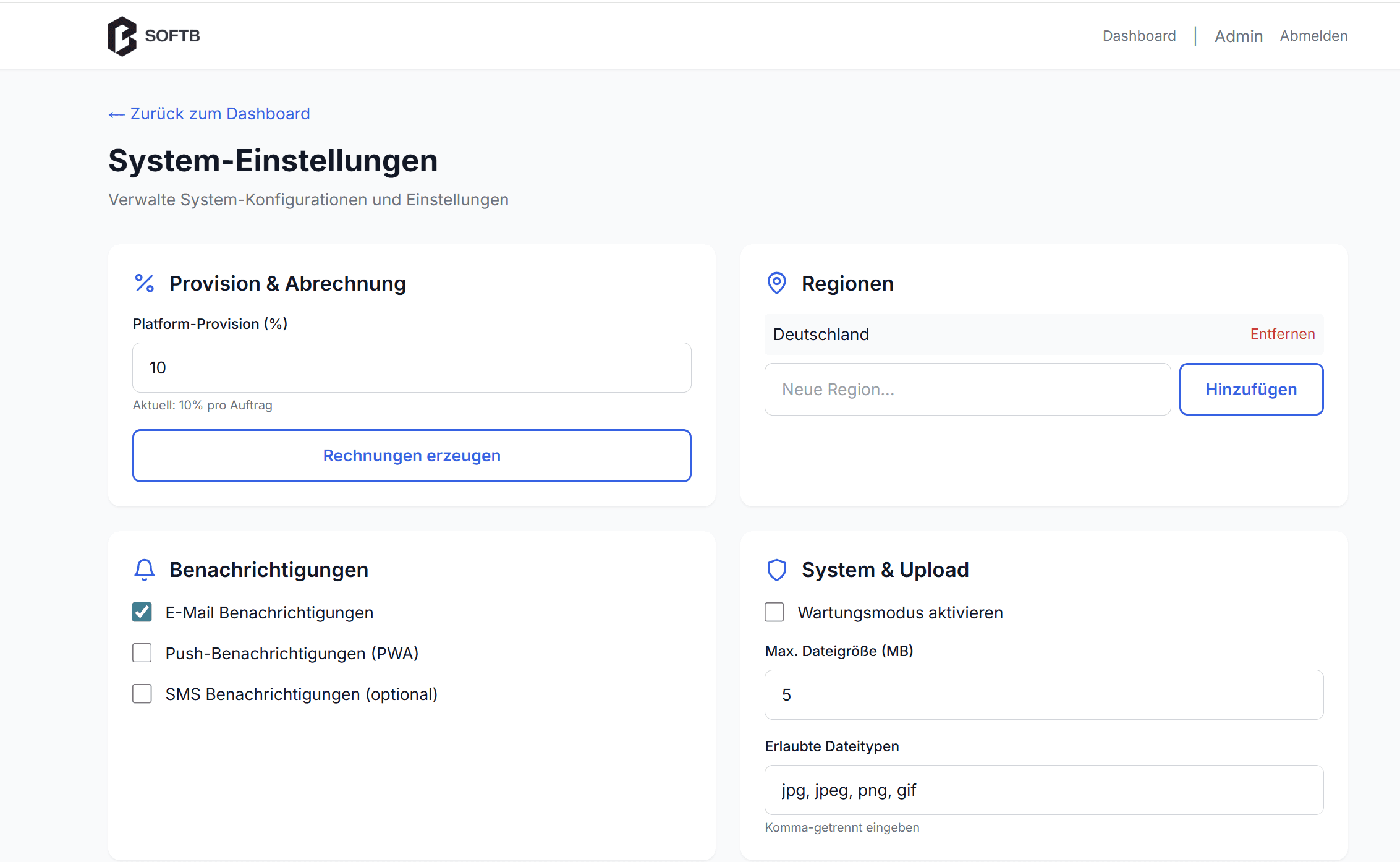Enable Push-Benachrichtigungen (PWA) checkbox
The height and width of the screenshot is (862, 1400).
pyautogui.click(x=142, y=653)
